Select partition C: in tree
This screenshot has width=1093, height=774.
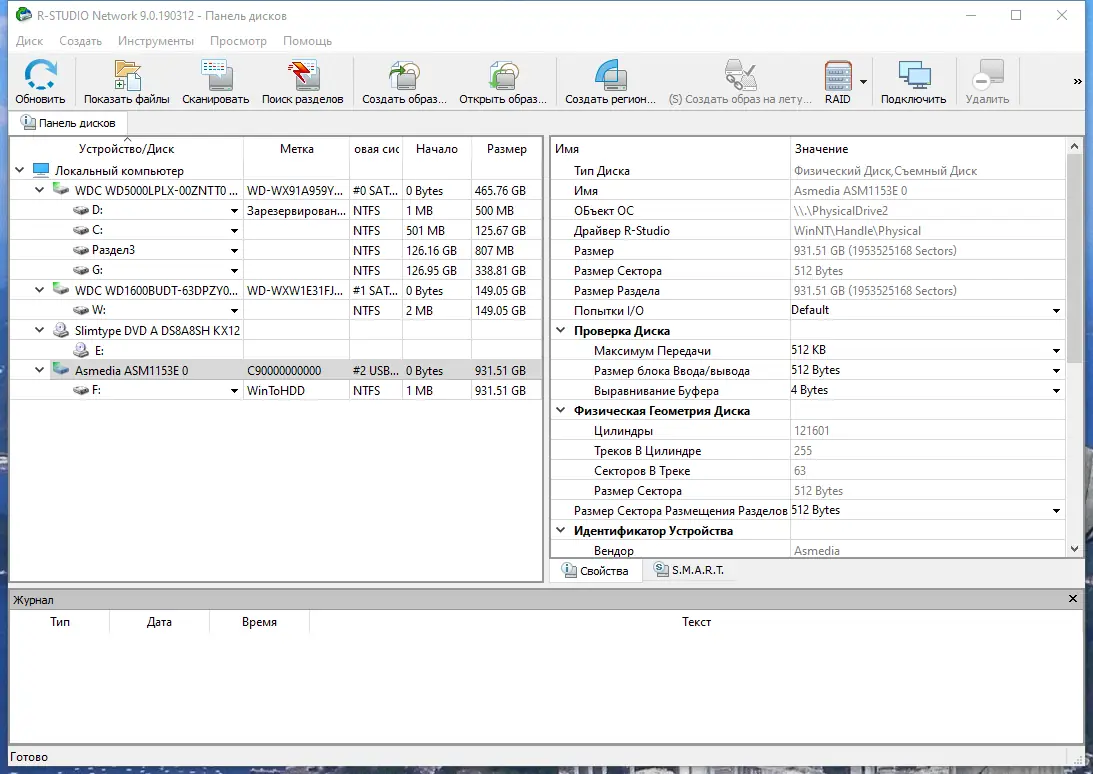[x=98, y=230]
